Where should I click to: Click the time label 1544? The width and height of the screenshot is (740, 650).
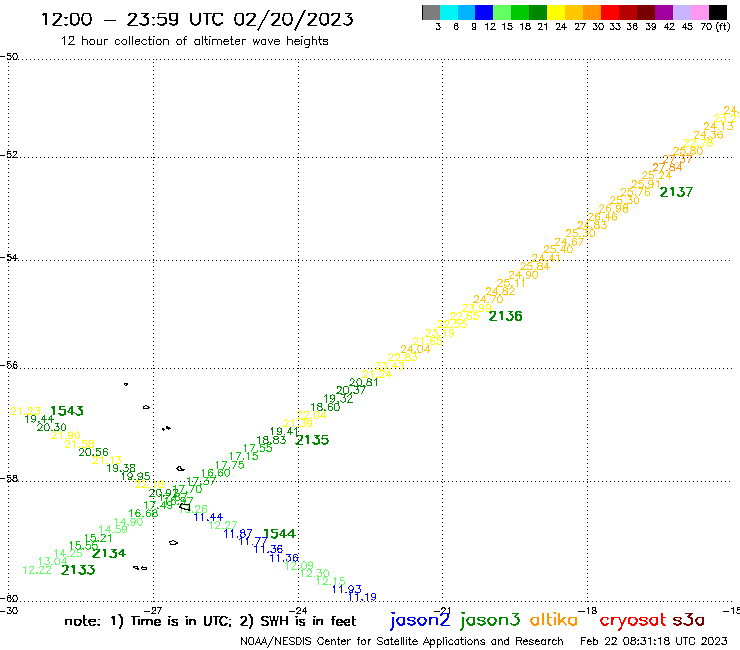click(279, 534)
